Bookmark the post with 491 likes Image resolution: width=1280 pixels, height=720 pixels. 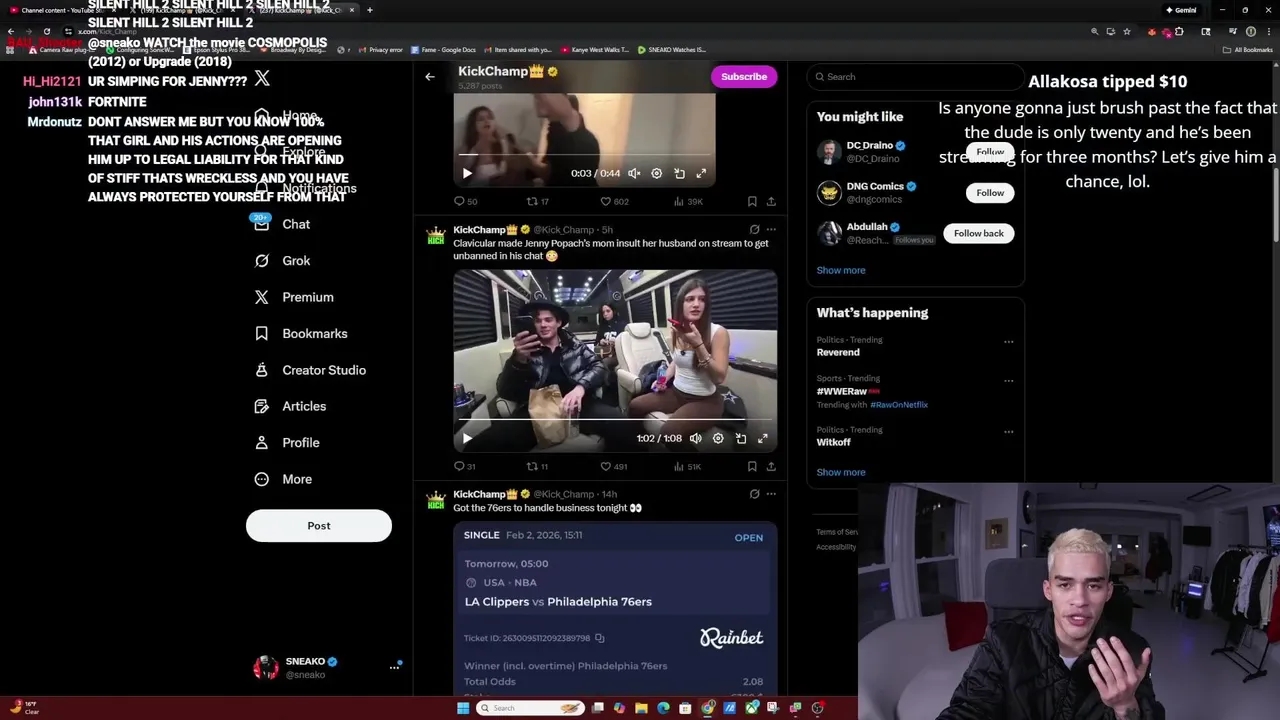[752, 466]
